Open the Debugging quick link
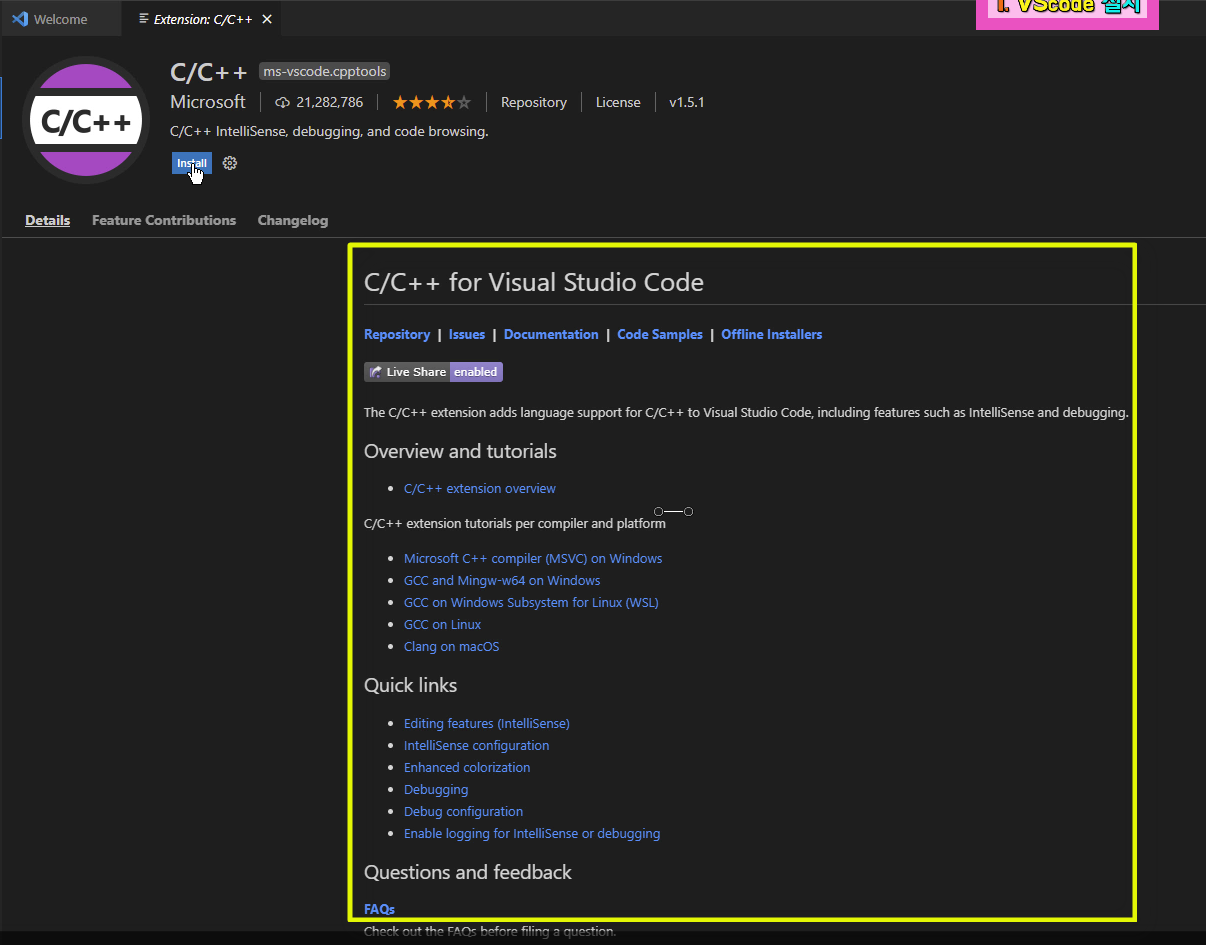Viewport: 1206px width, 945px height. pos(436,789)
